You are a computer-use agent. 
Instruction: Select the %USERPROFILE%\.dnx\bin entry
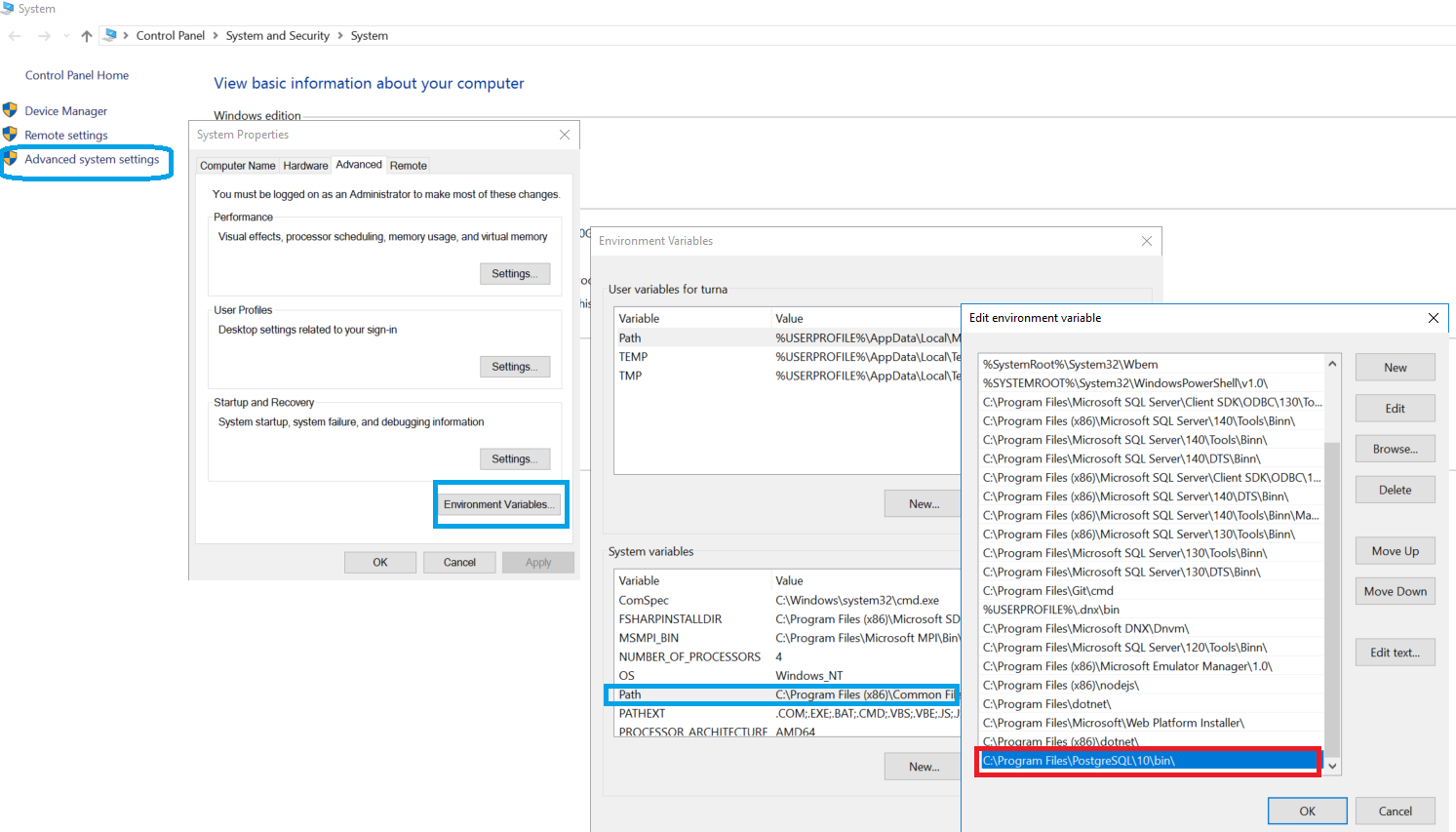tap(1152, 610)
